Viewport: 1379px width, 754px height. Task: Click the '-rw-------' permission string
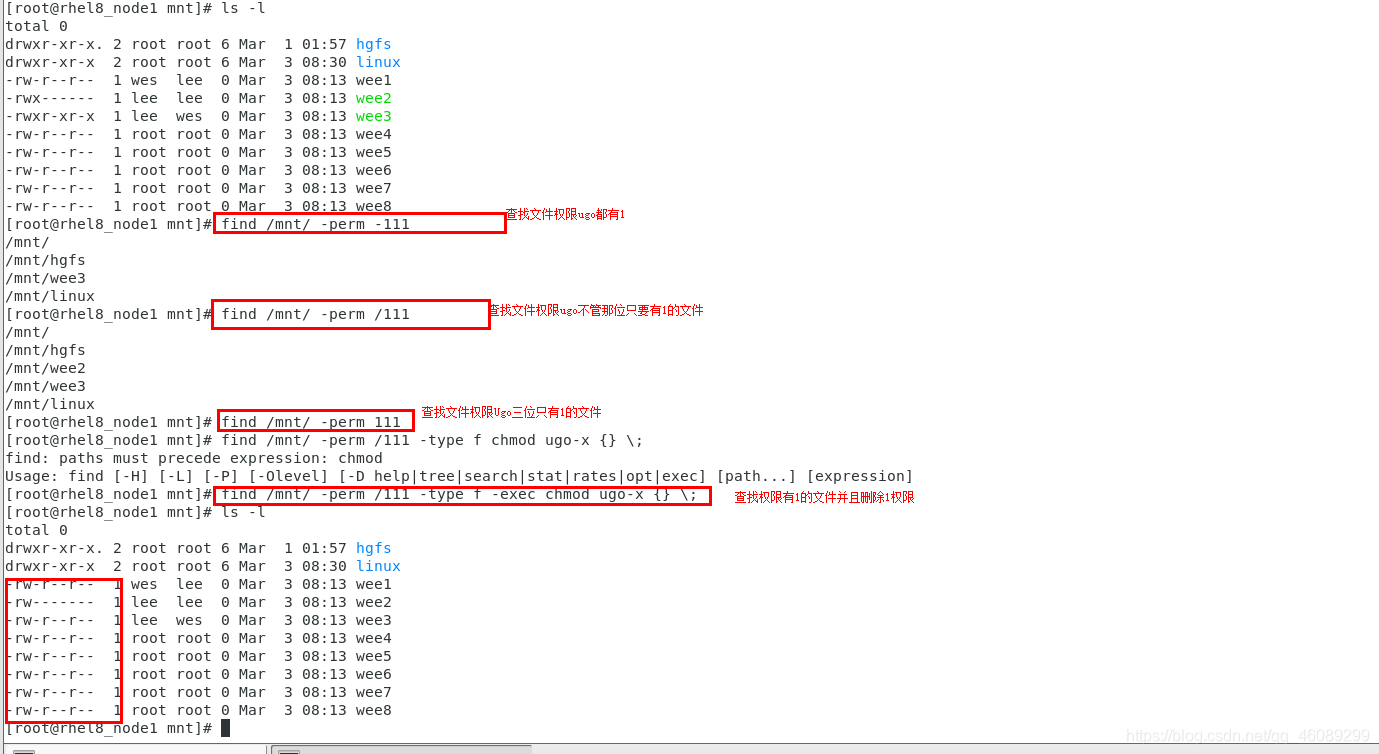(50, 602)
